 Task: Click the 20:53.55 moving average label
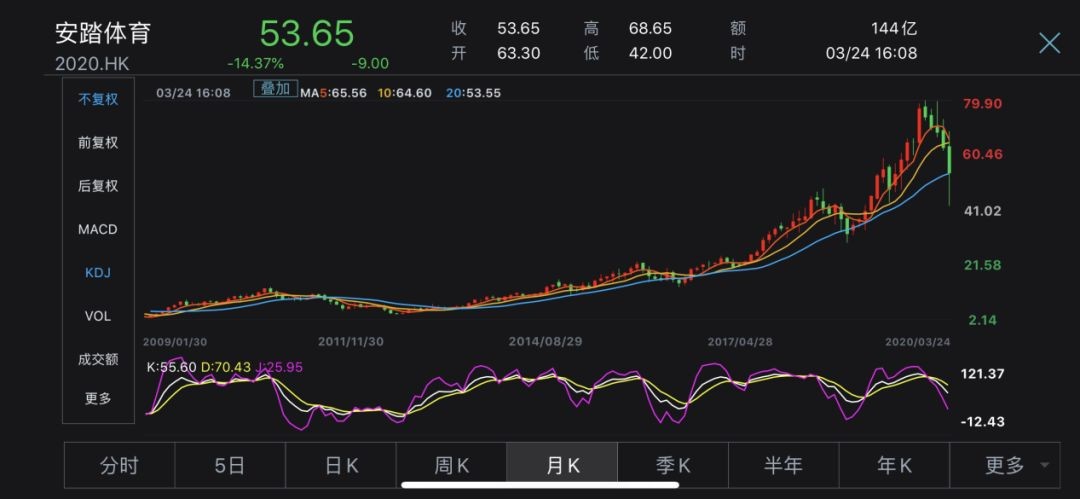click(x=473, y=93)
